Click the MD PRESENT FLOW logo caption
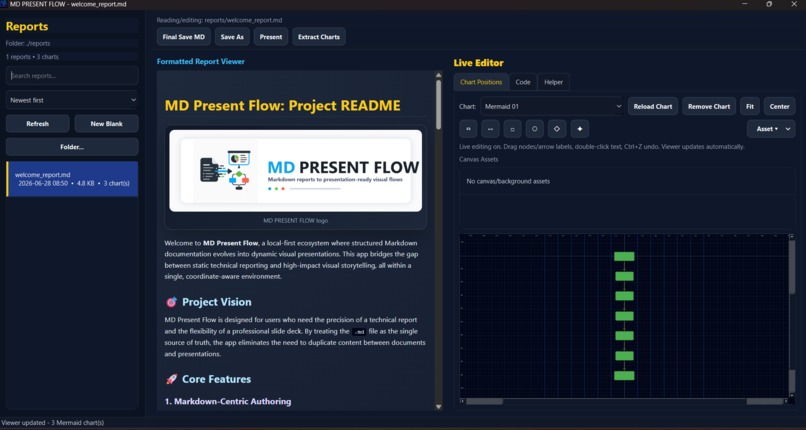This screenshot has width=806, height=430. [x=296, y=220]
